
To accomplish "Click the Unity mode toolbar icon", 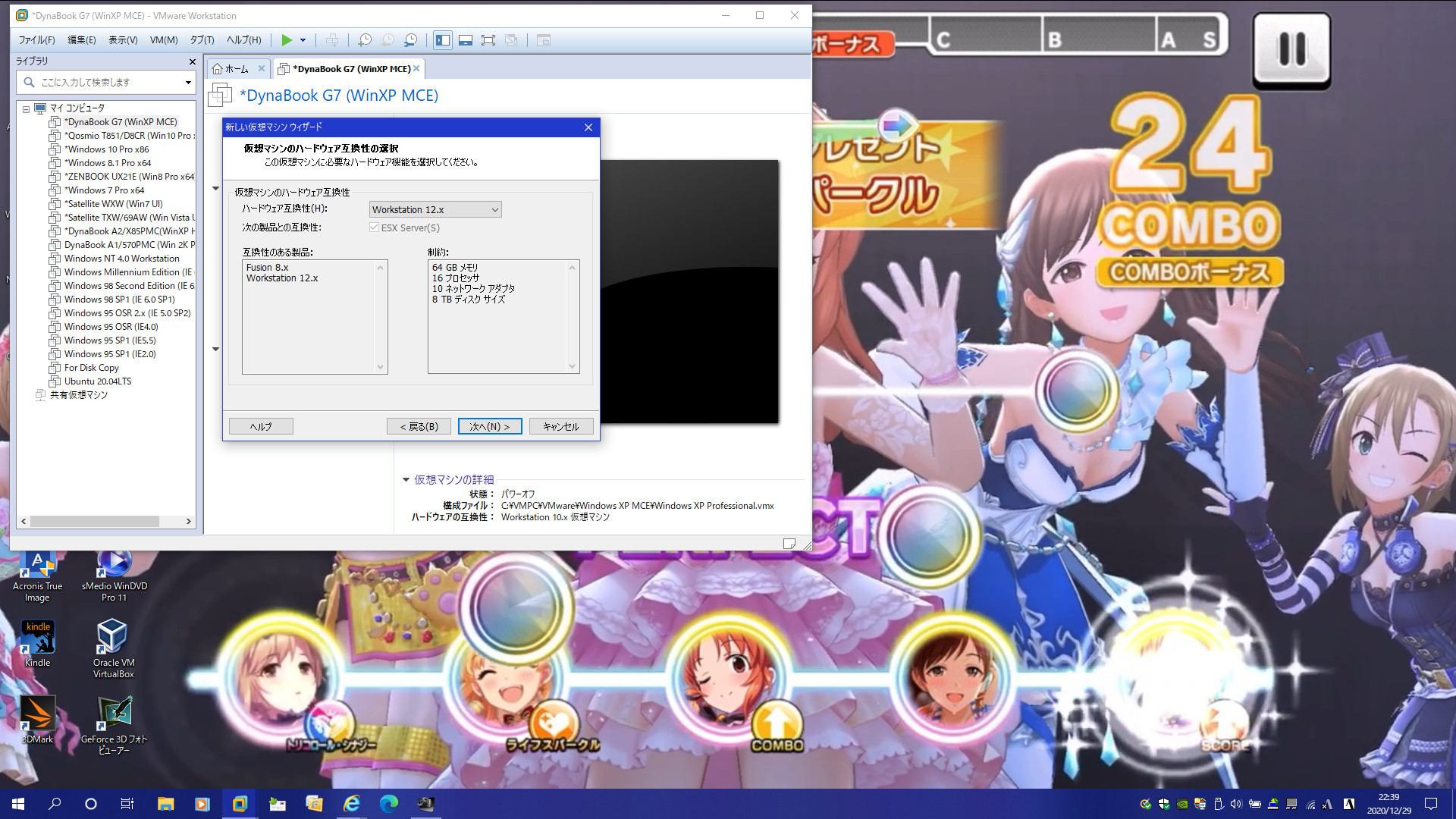I will [x=511, y=40].
